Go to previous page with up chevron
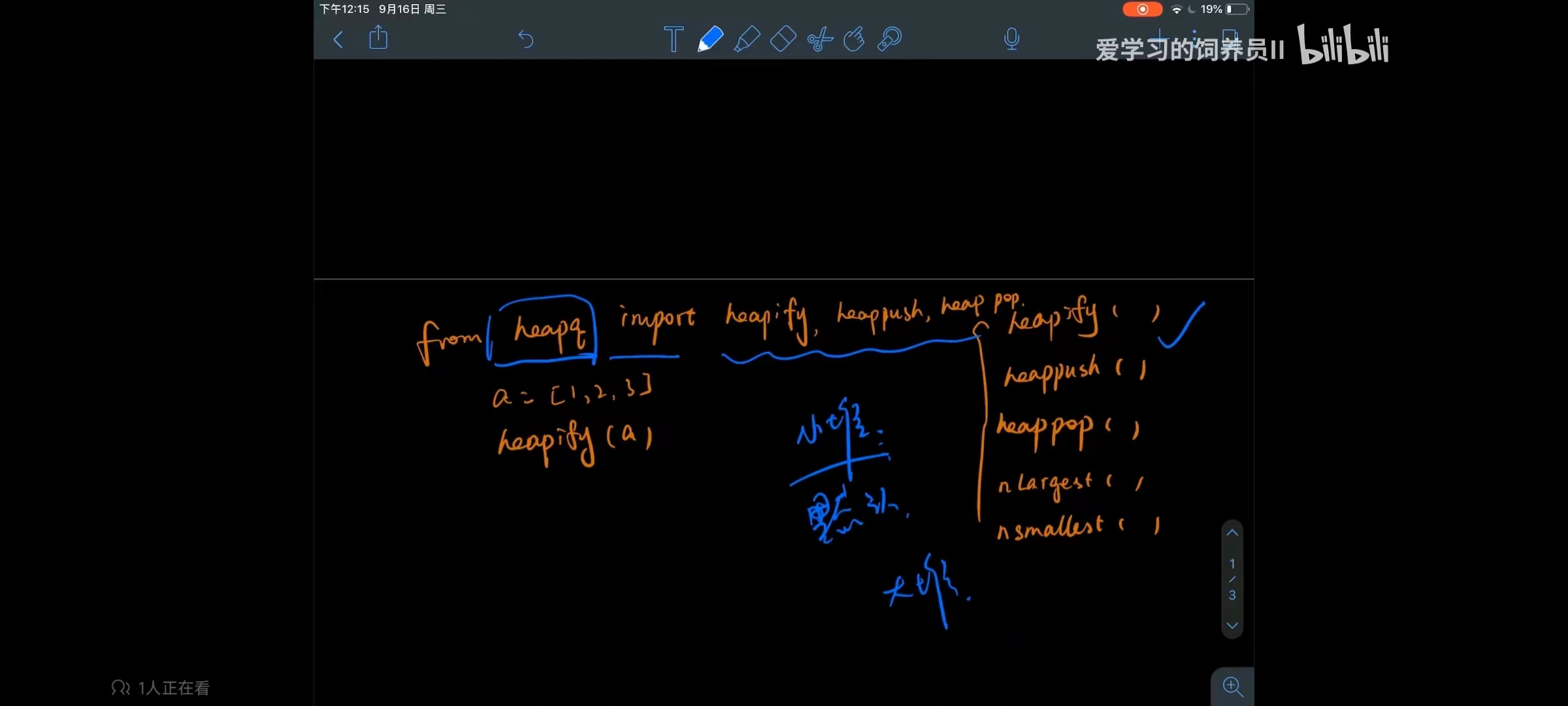1568x706 pixels. [x=1232, y=533]
